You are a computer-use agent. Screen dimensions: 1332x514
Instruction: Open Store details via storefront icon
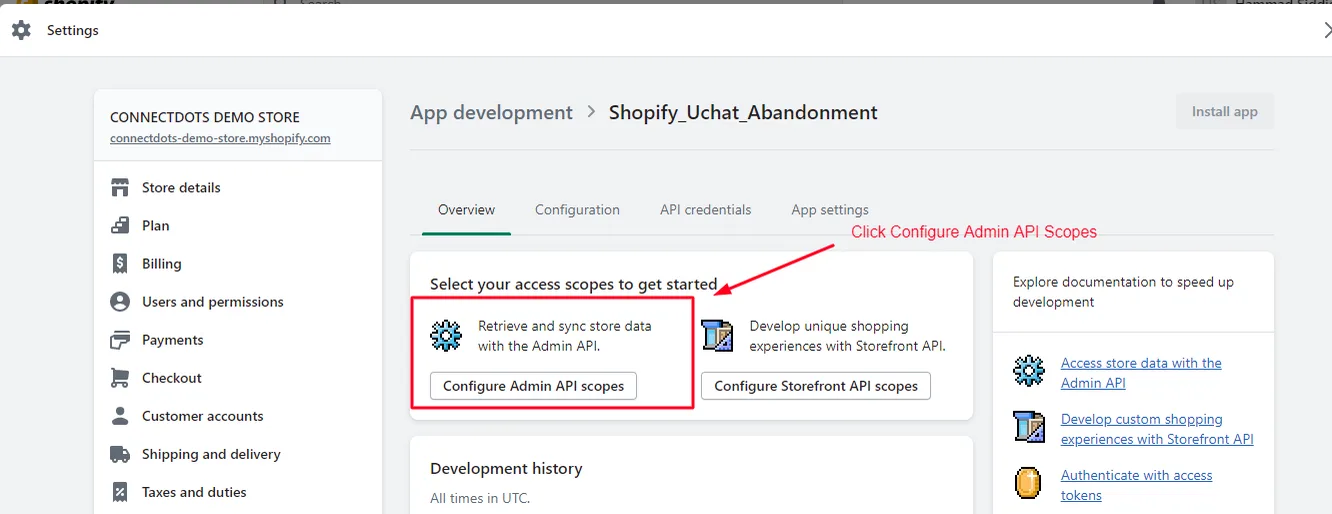[x=120, y=187]
